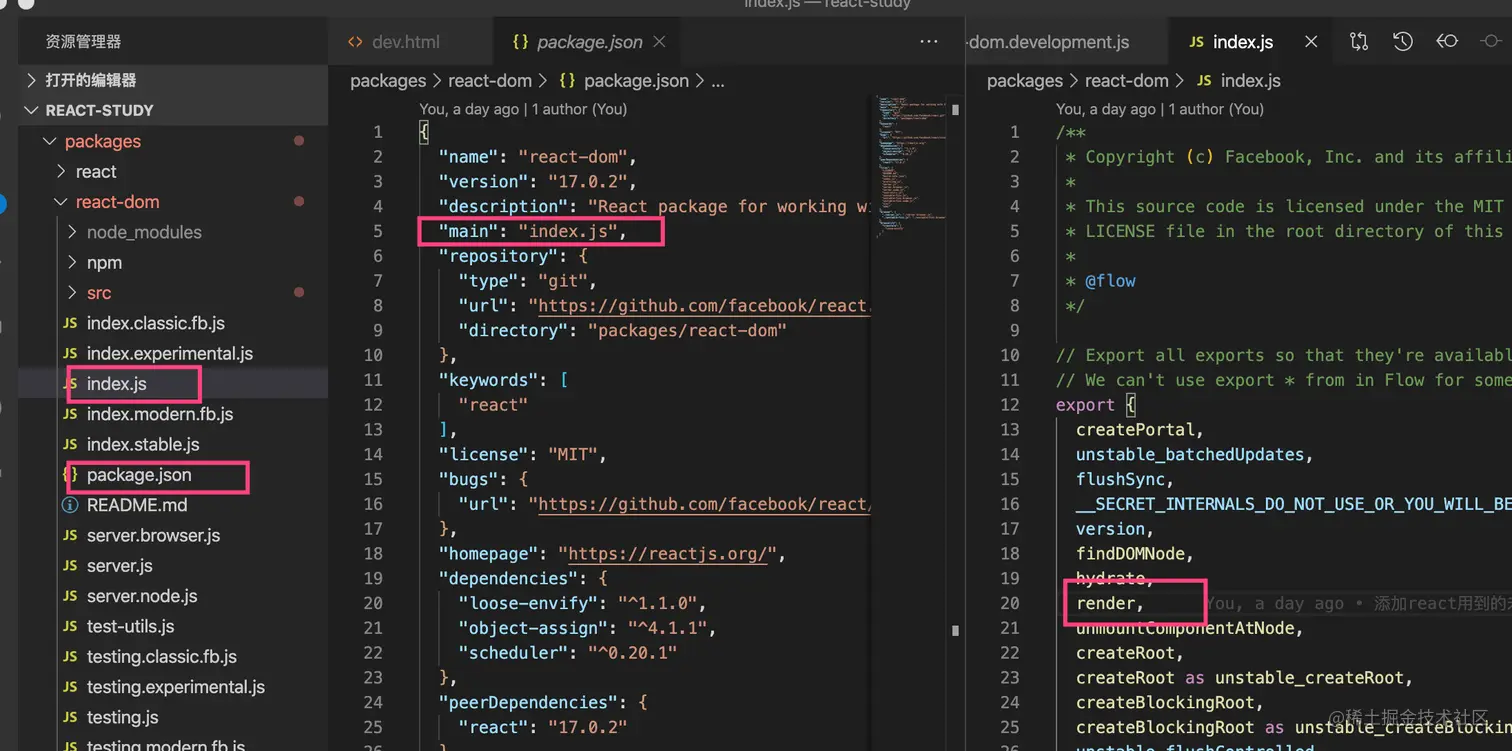
Task: Open server.node.js from the file list
Action: point(142,596)
